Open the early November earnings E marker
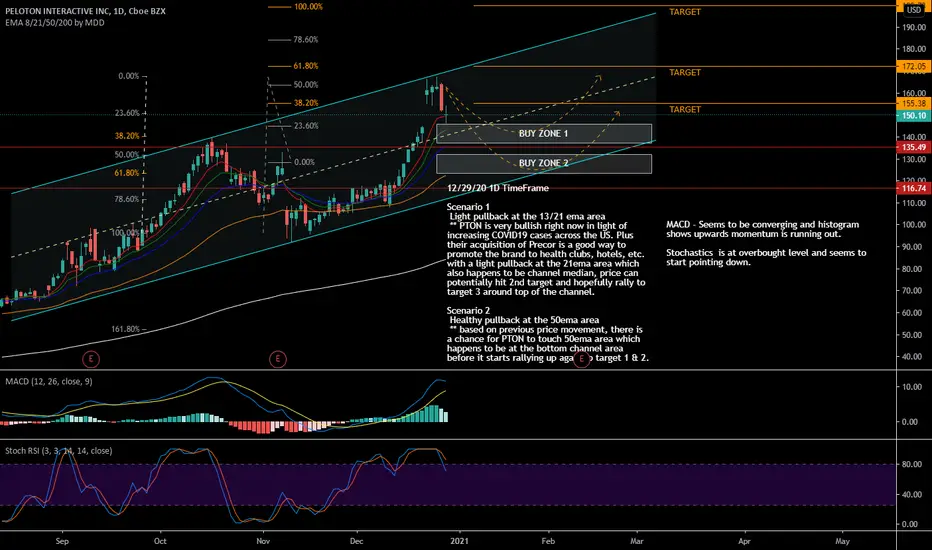 (278, 359)
